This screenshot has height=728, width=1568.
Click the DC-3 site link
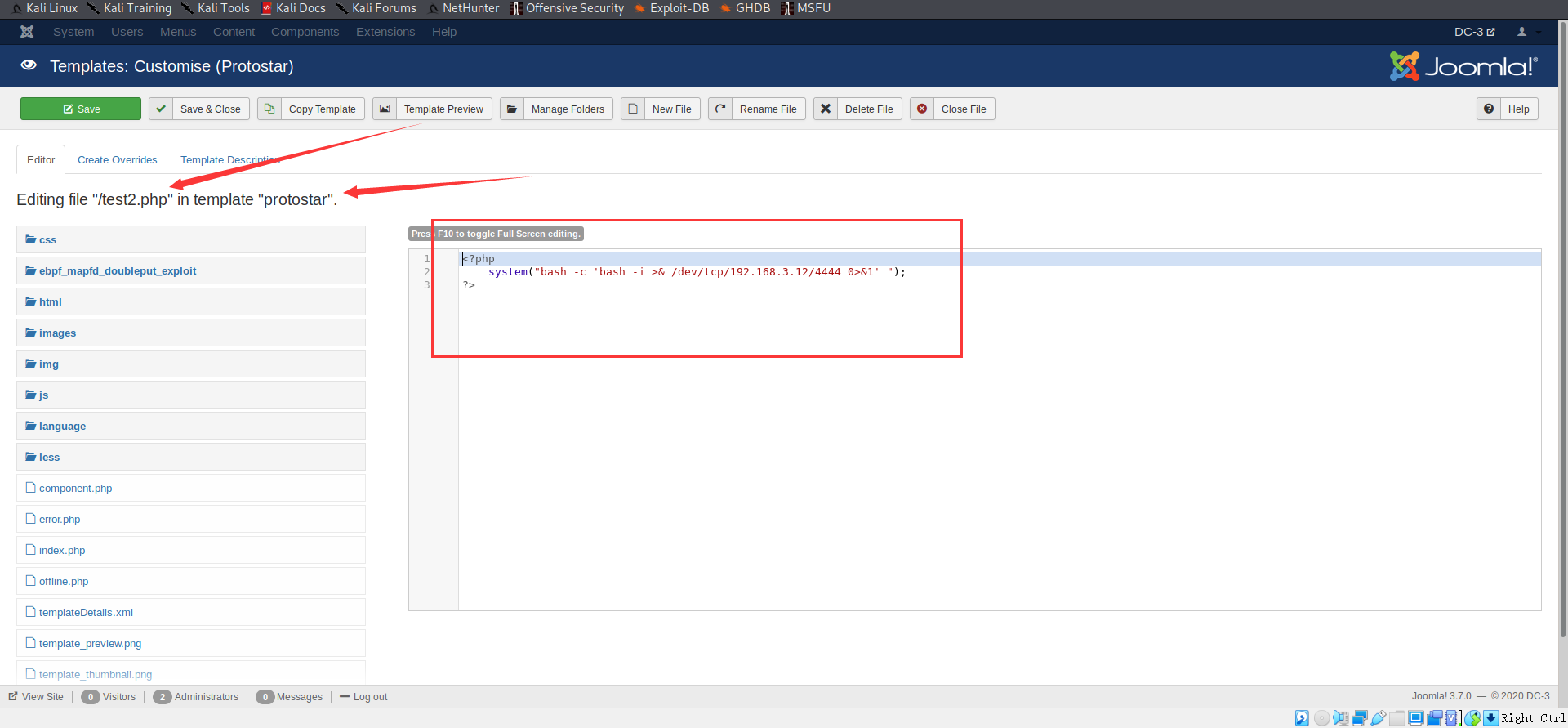[x=1474, y=32]
